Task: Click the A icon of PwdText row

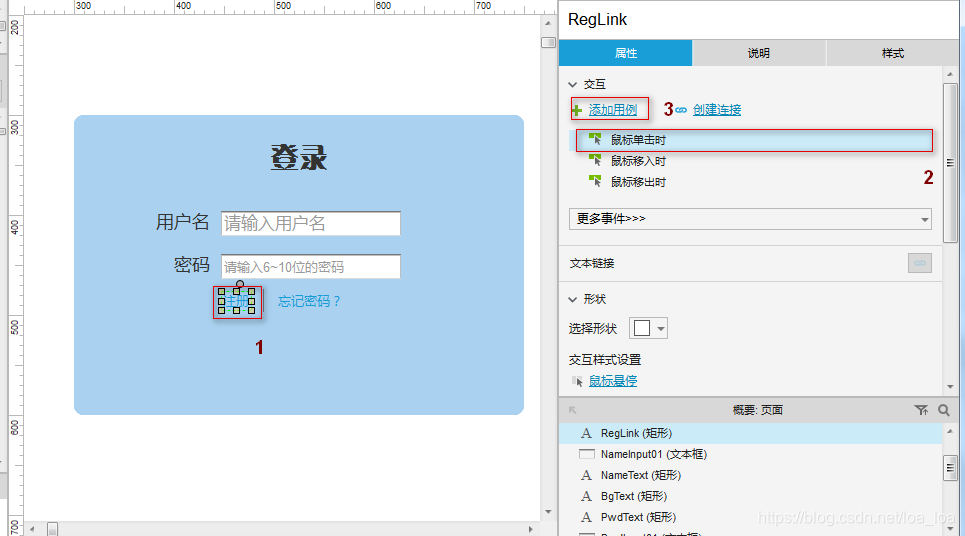Action: coord(586,517)
